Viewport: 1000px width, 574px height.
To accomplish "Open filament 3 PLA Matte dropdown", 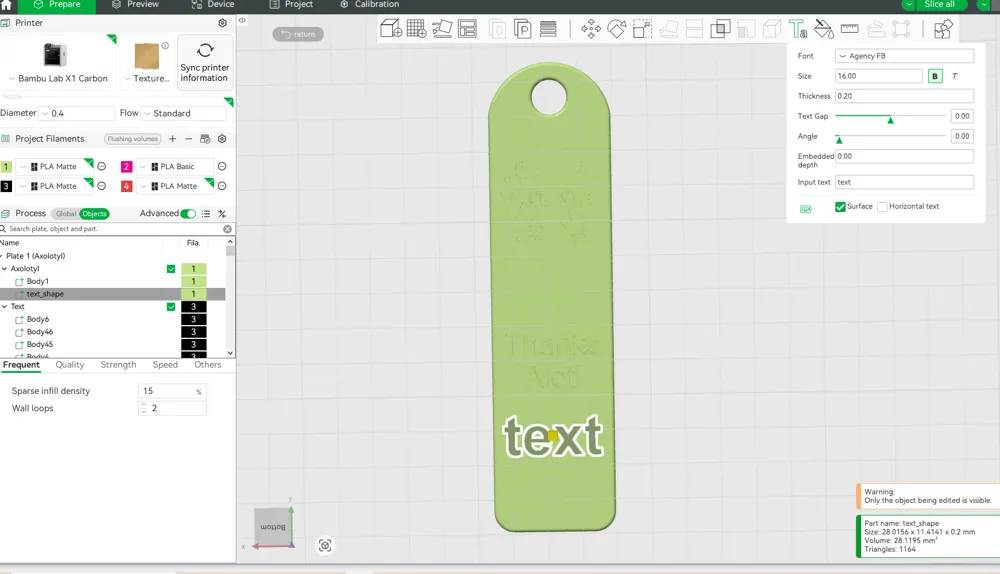I will point(54,186).
